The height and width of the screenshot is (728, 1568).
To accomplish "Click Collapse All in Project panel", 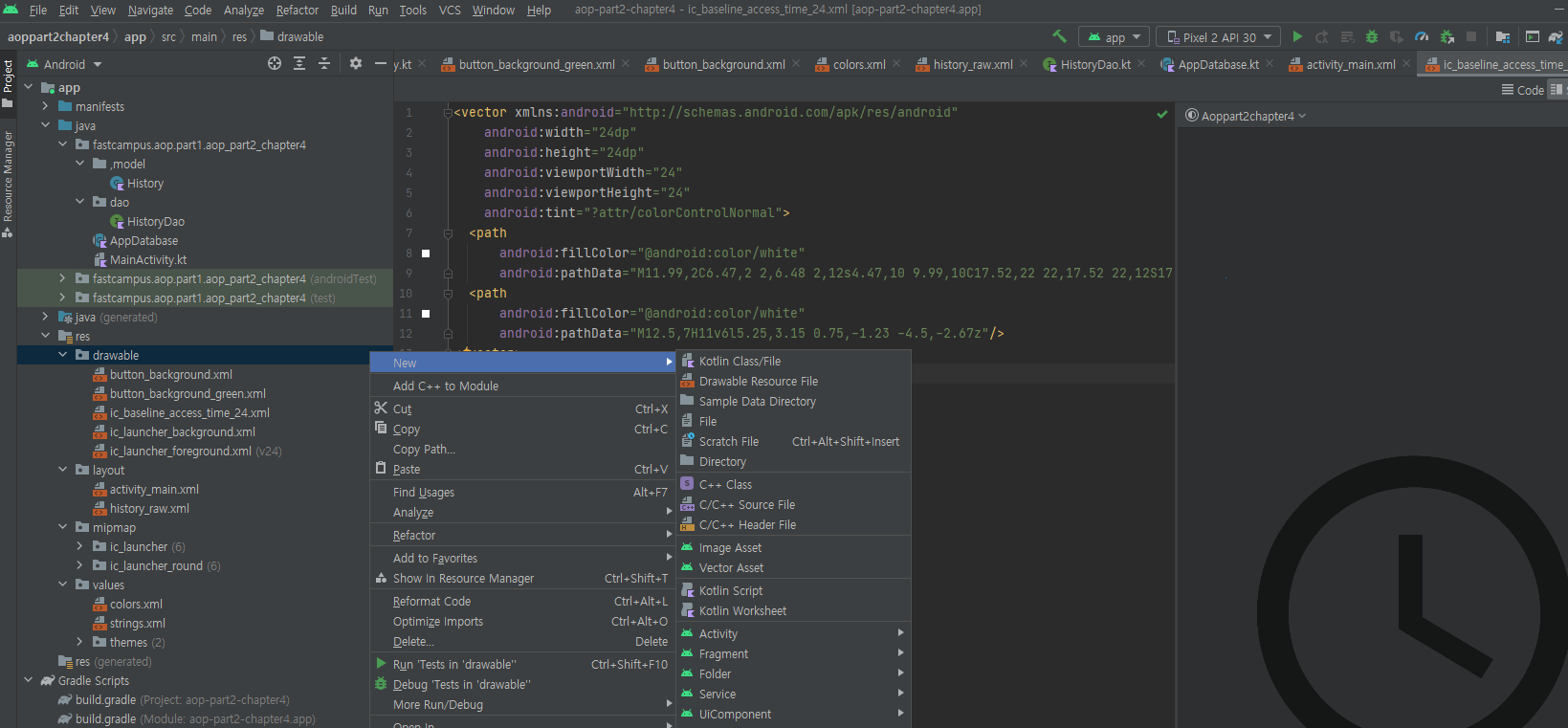I will (324, 63).
